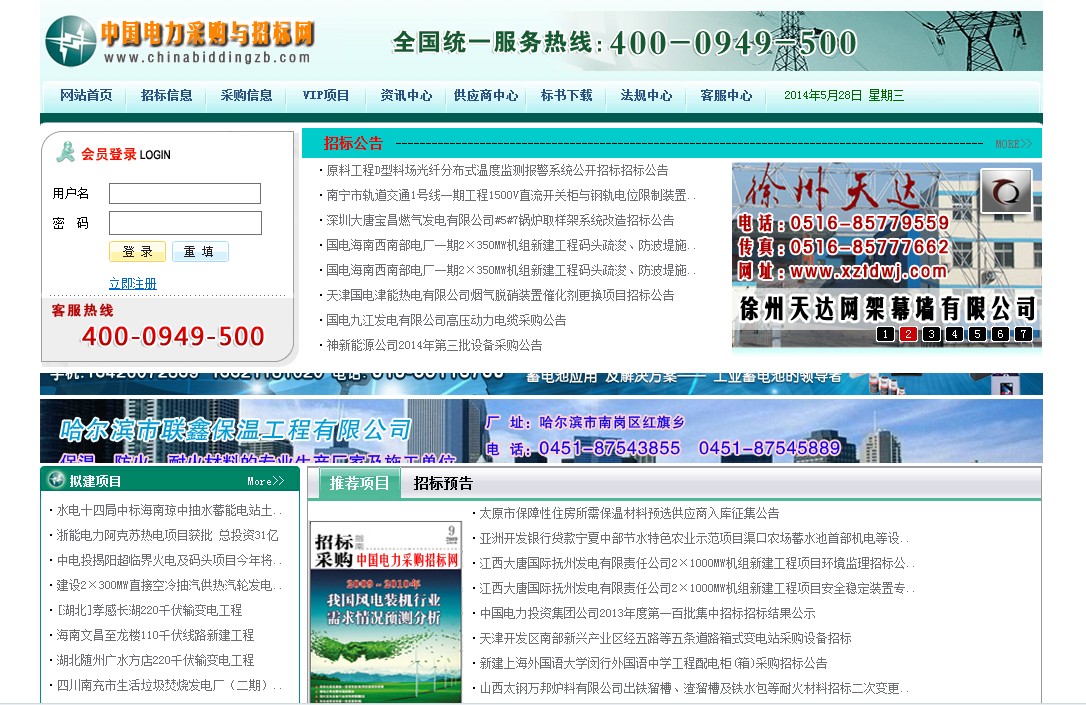Open MORE link in 招标公告 header

click(x=1013, y=144)
